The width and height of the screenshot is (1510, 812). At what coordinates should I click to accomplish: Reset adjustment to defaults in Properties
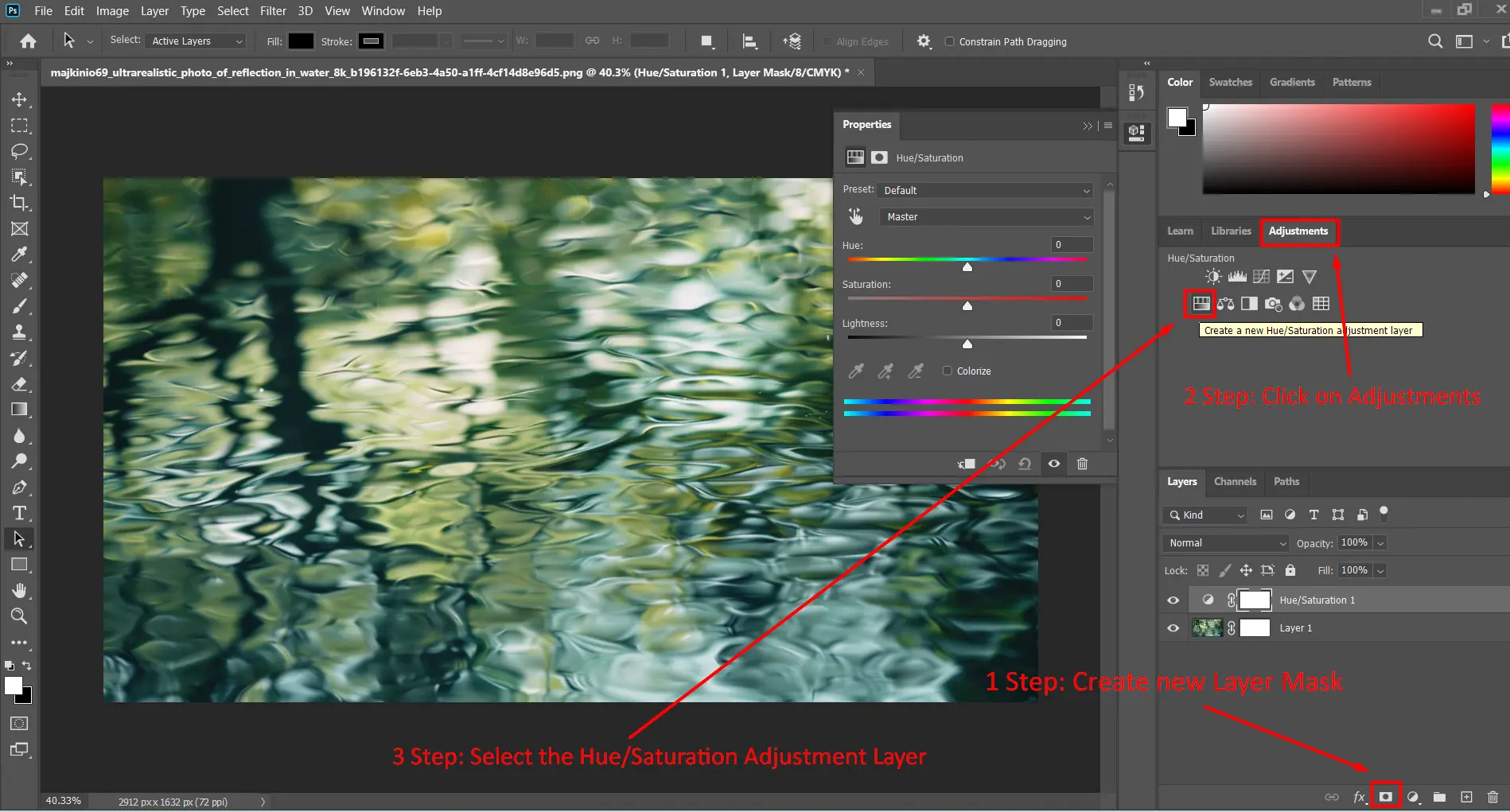pos(1025,464)
